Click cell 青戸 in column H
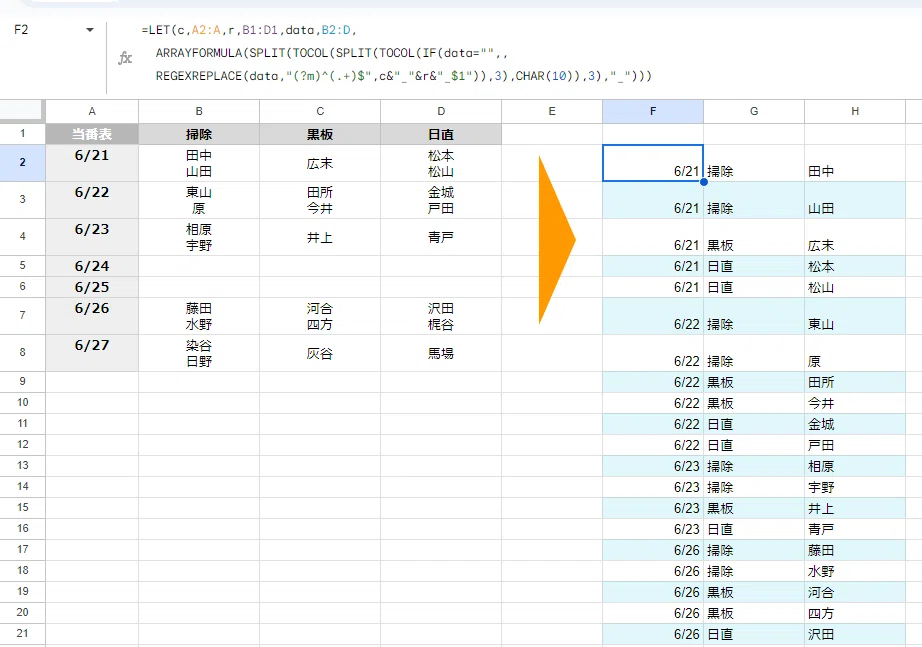Viewport: 922px width, 647px height. pos(855,529)
